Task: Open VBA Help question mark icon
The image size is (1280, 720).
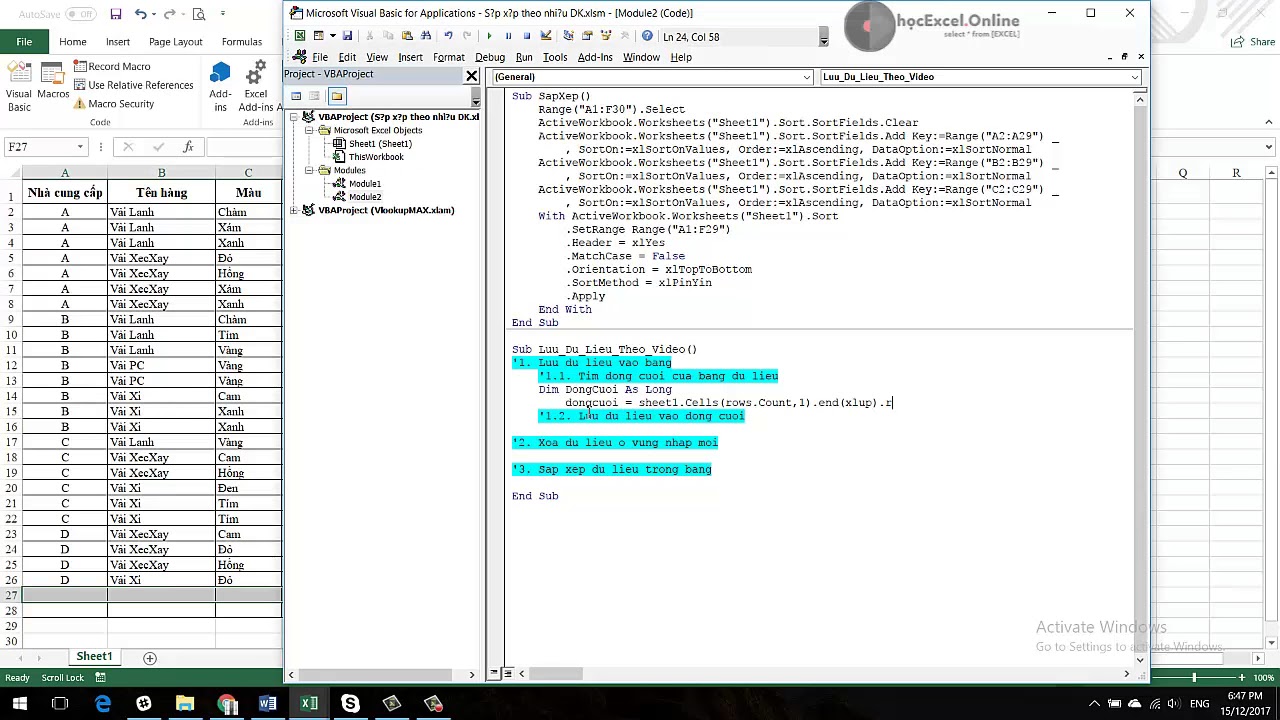Action: [647, 36]
